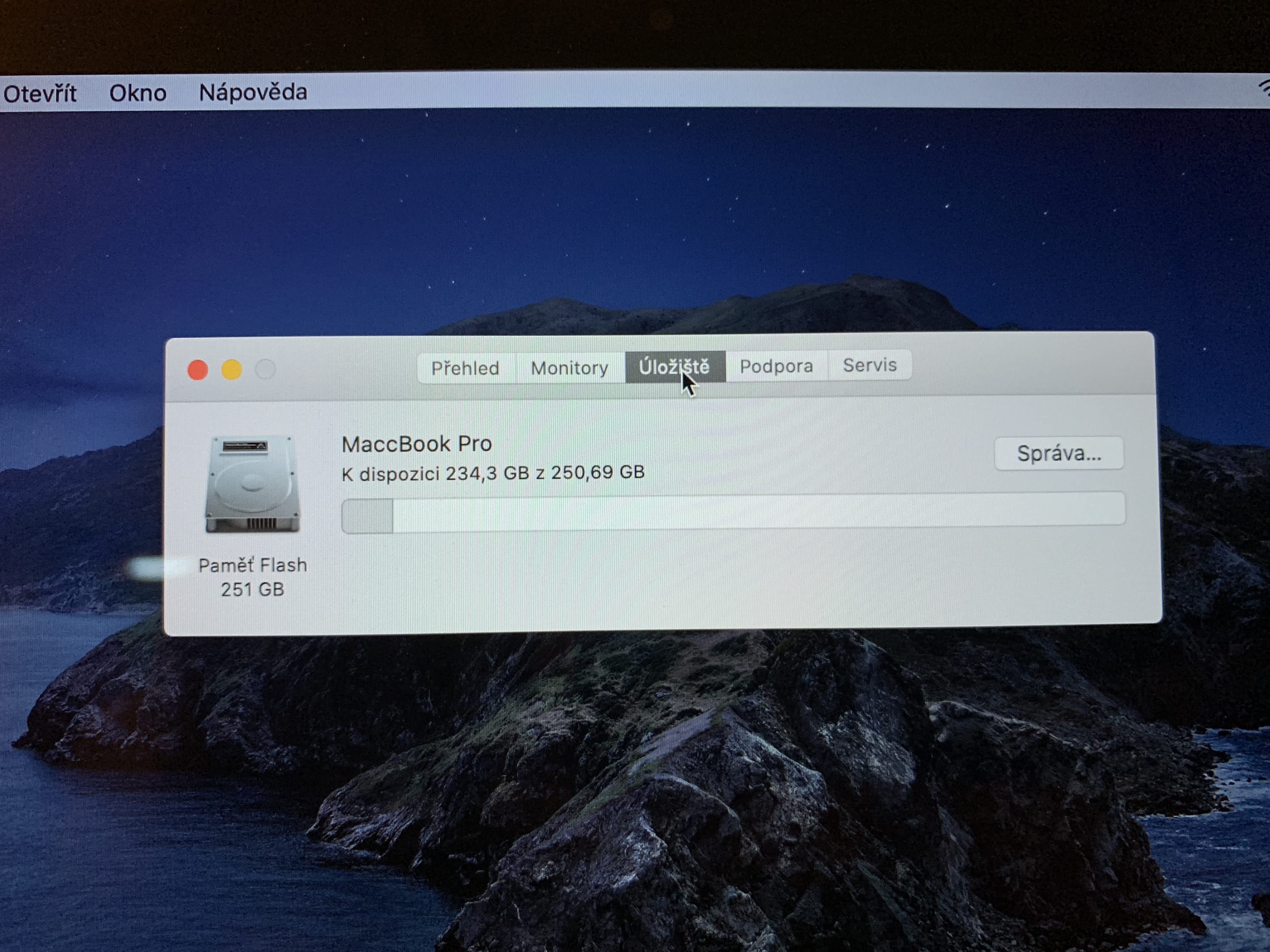This screenshot has width=1270, height=952.
Task: Minimize the window with yellow button
Action: click(x=232, y=370)
